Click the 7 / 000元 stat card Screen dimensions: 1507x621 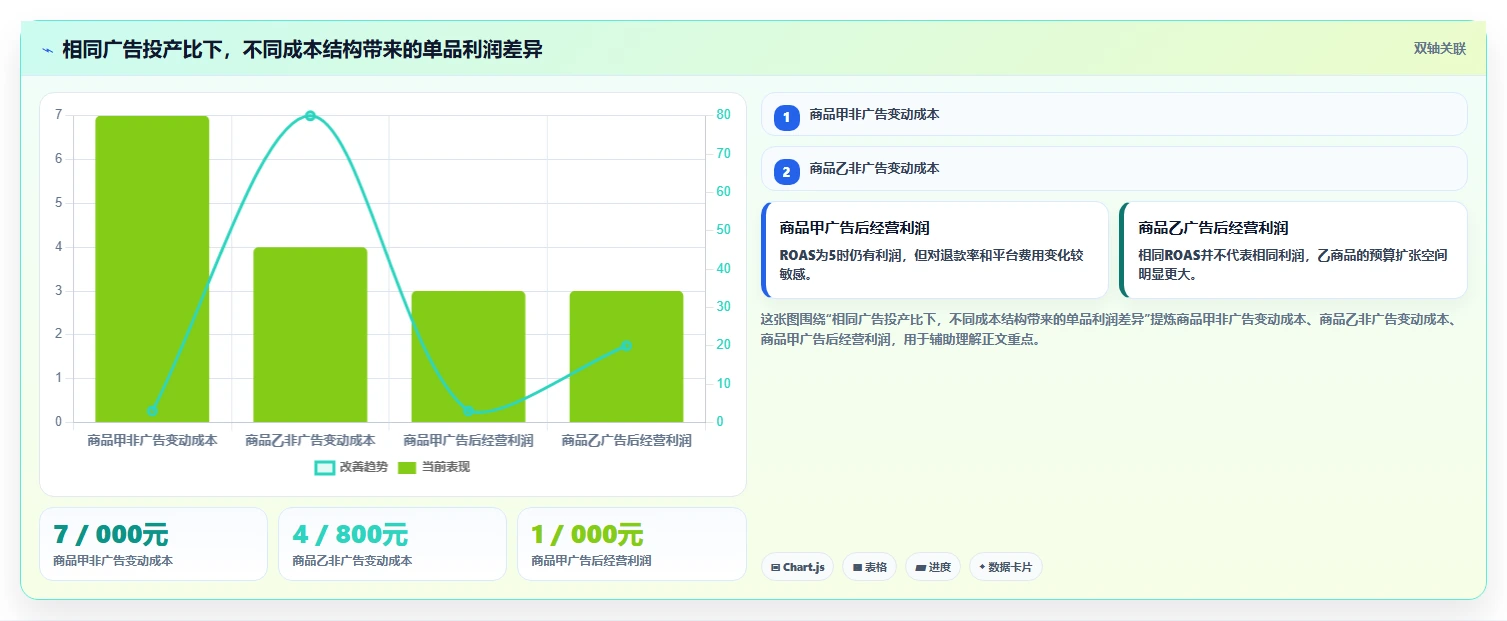(x=153, y=544)
